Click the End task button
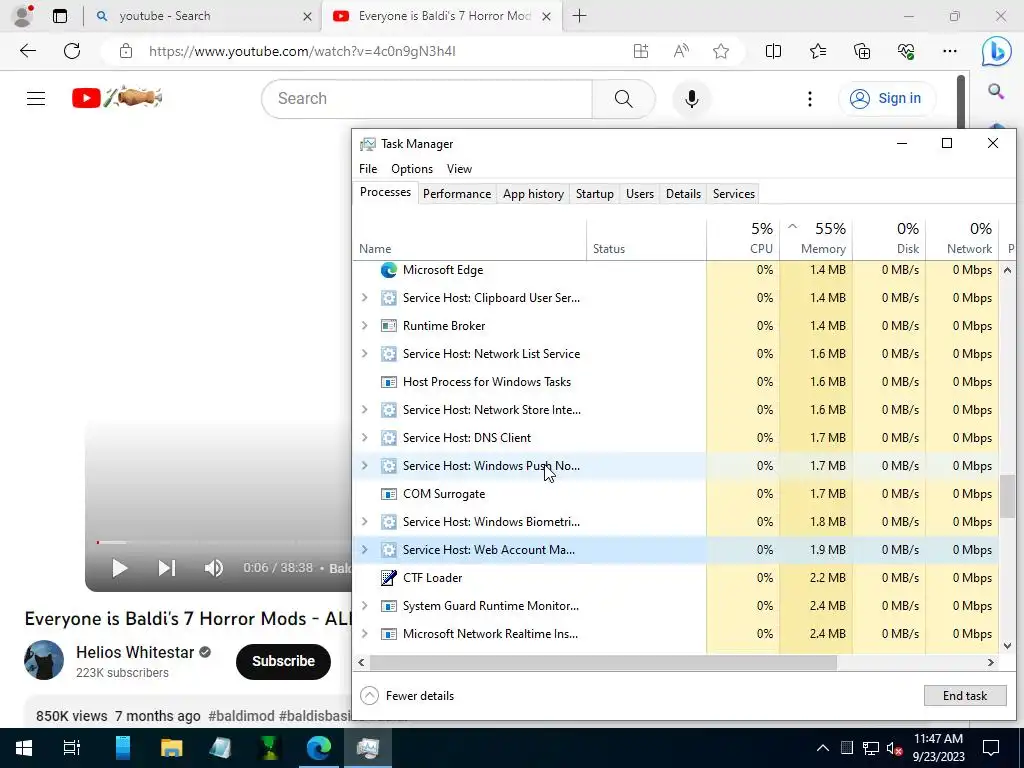This screenshot has height=768, width=1024. pos(965,696)
